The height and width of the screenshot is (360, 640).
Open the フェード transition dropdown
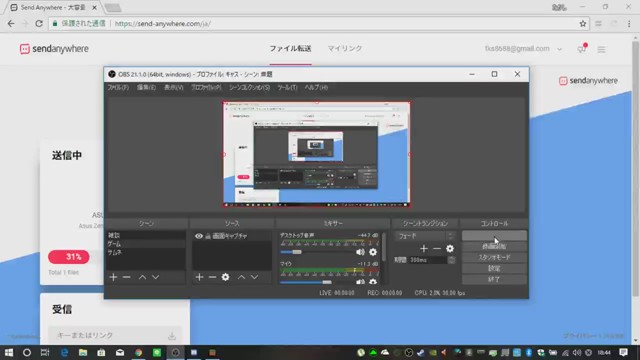424,236
